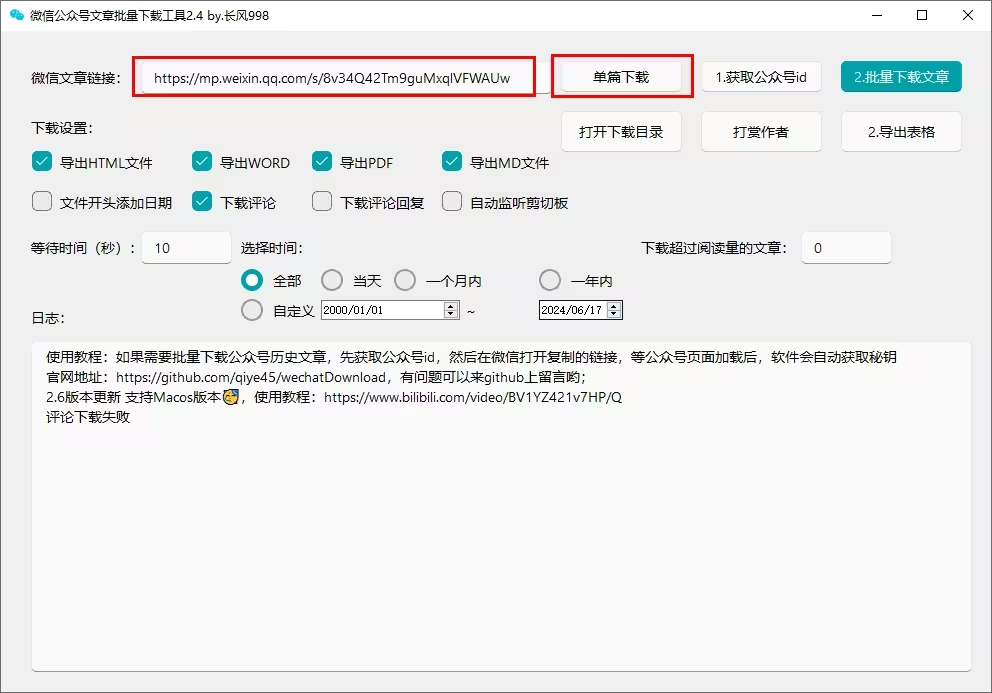992x693 pixels.
Task: Click the bilibili.com video tutorial URL text
Action: click(473, 397)
